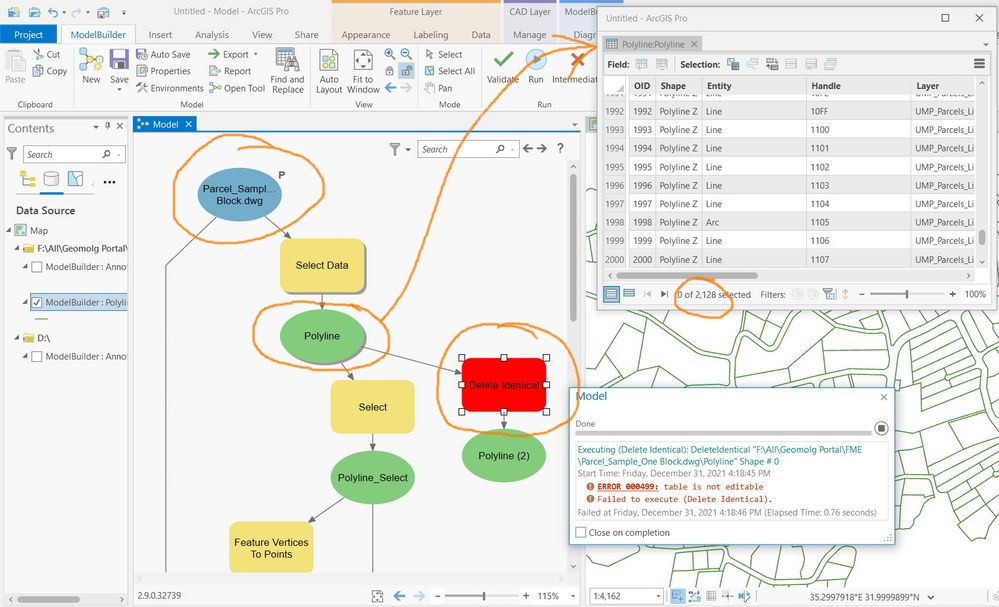Click the Feature Vertices To Points node
This screenshot has width=999, height=607.
pyautogui.click(x=271, y=547)
